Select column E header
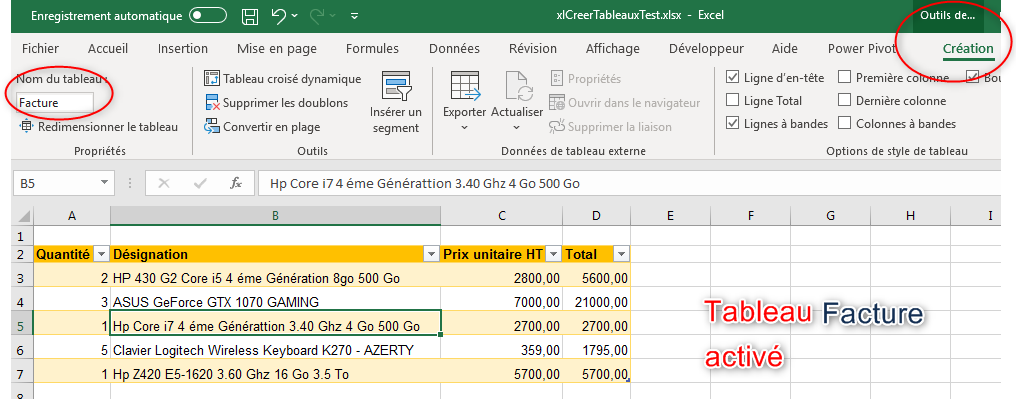 point(670,216)
